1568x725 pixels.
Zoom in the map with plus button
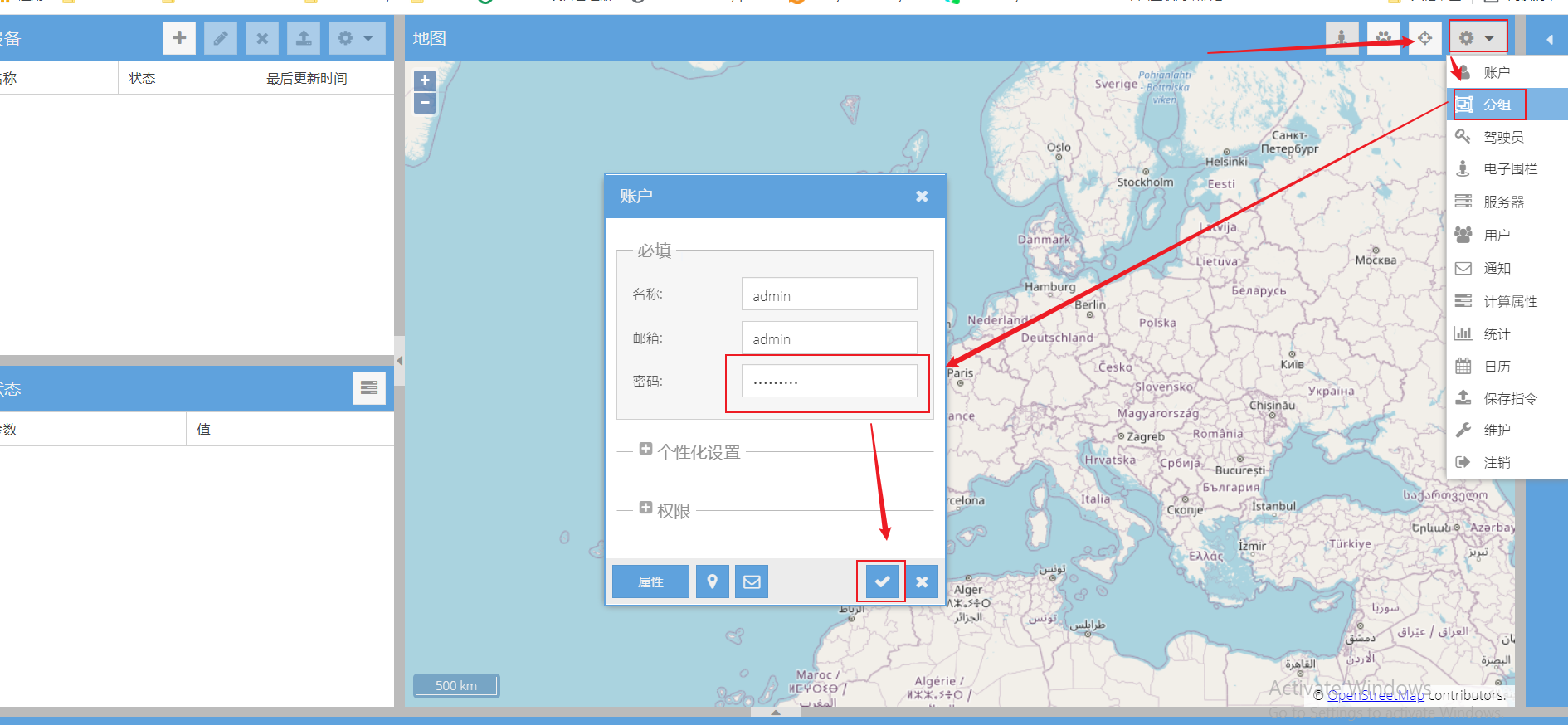425,80
